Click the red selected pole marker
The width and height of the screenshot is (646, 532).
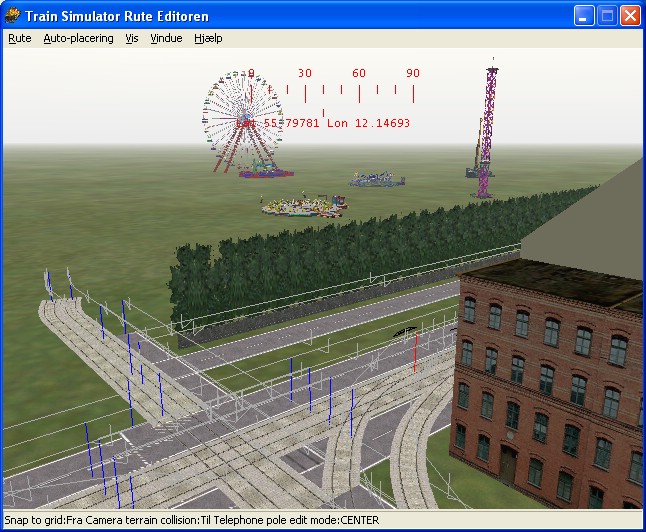[416, 352]
